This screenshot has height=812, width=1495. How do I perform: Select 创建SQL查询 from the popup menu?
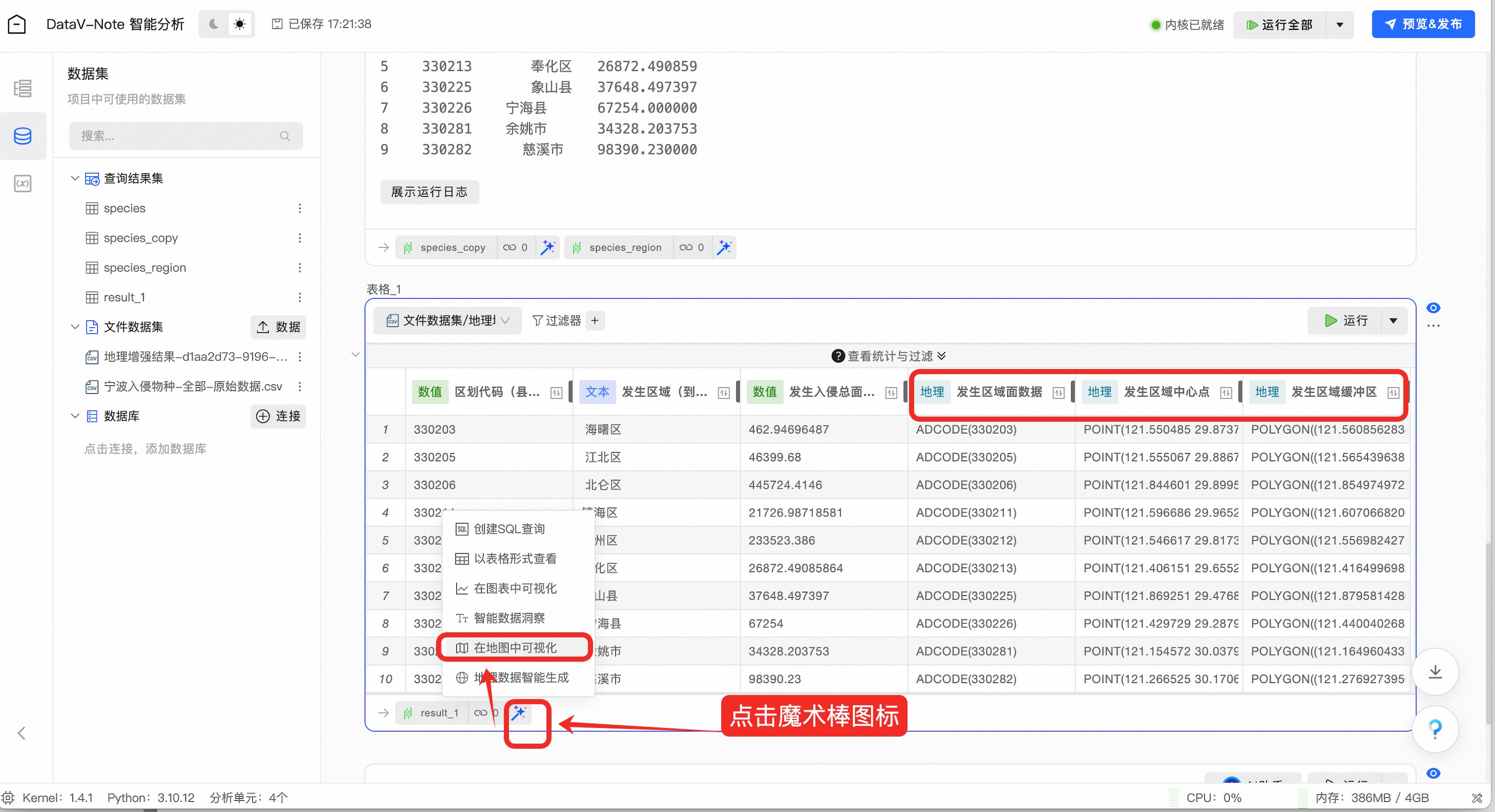click(509, 529)
